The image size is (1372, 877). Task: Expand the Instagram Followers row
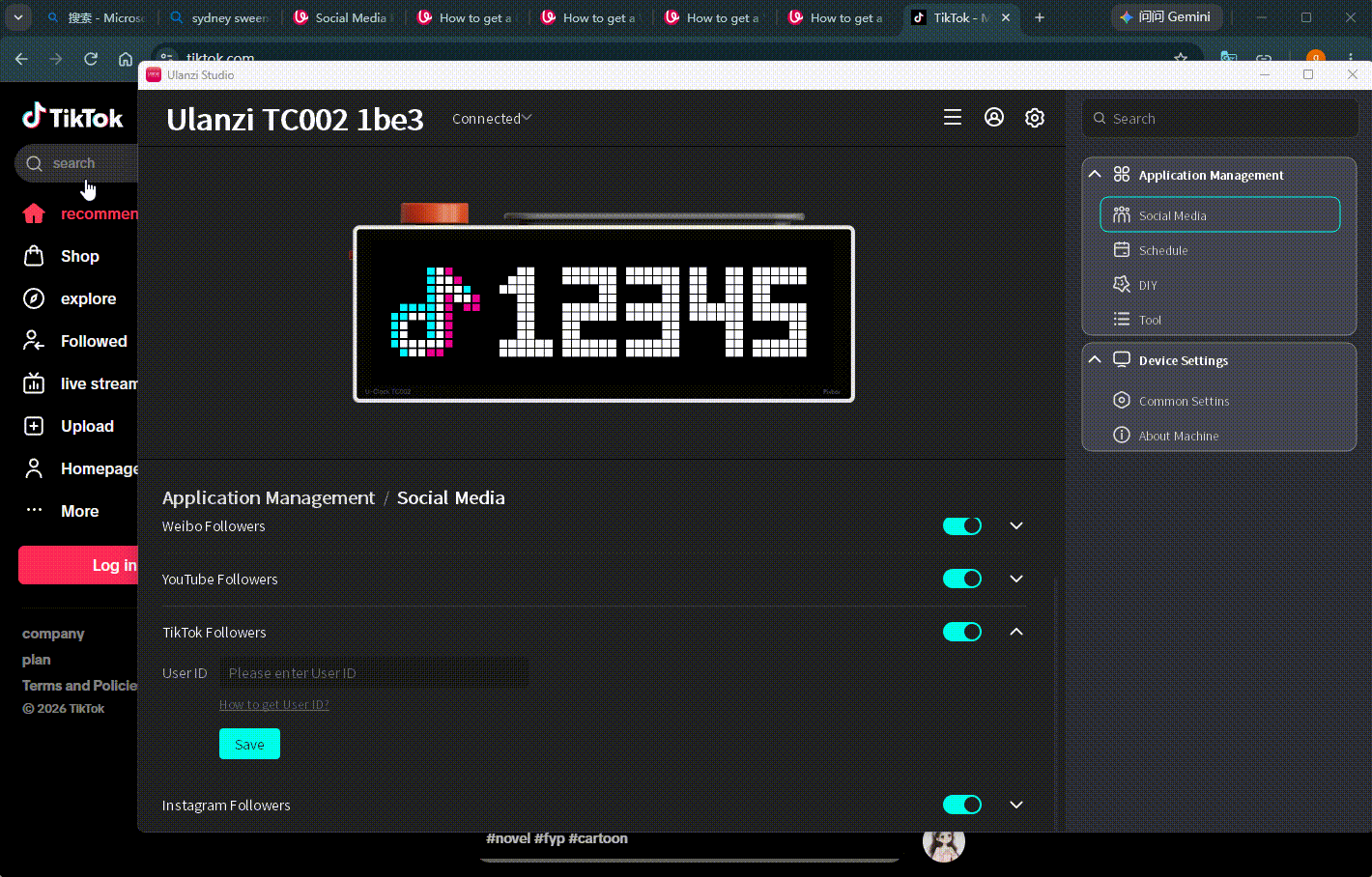pos(1016,805)
